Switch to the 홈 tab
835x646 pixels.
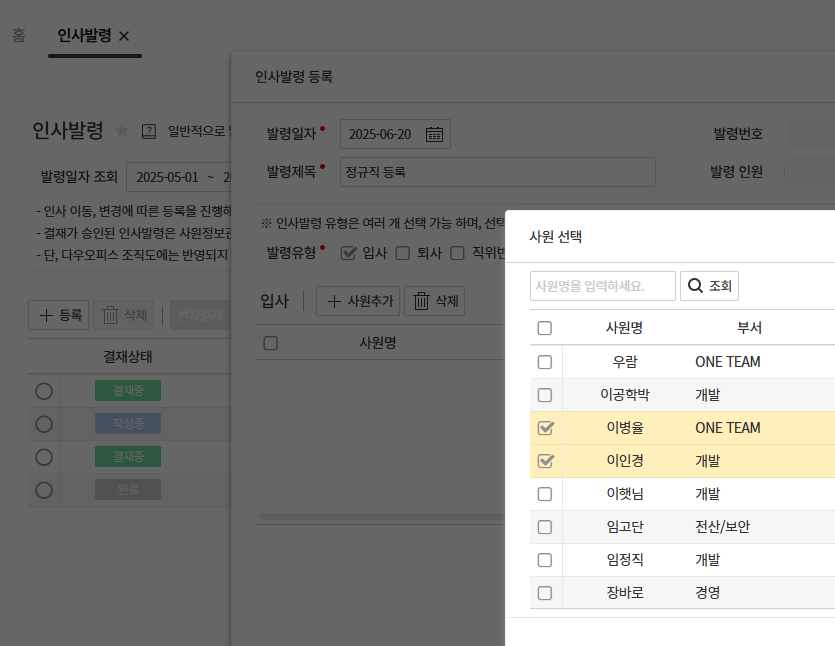click(19, 35)
